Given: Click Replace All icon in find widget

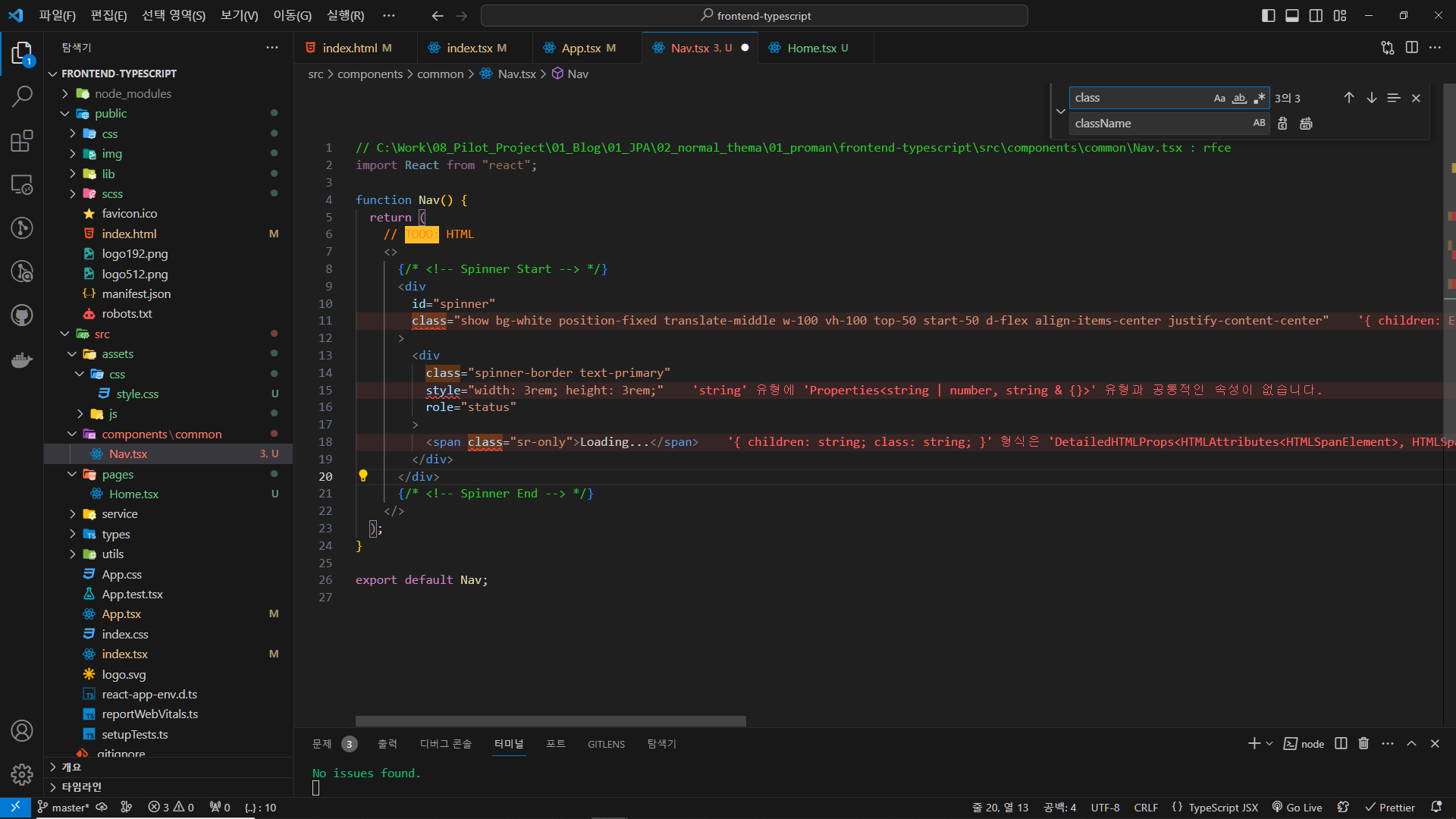Looking at the screenshot, I should [x=1306, y=124].
